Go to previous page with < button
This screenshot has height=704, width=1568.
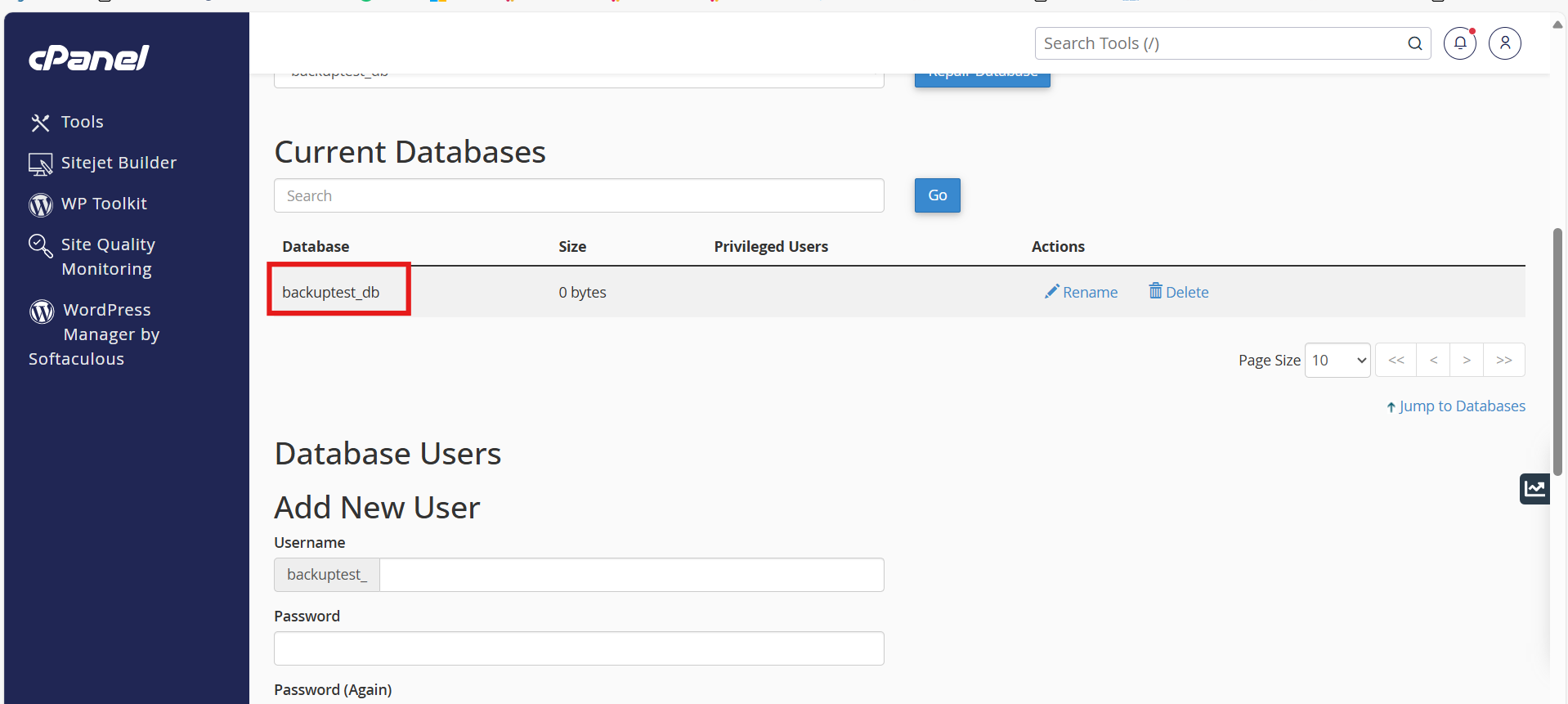pos(1433,360)
